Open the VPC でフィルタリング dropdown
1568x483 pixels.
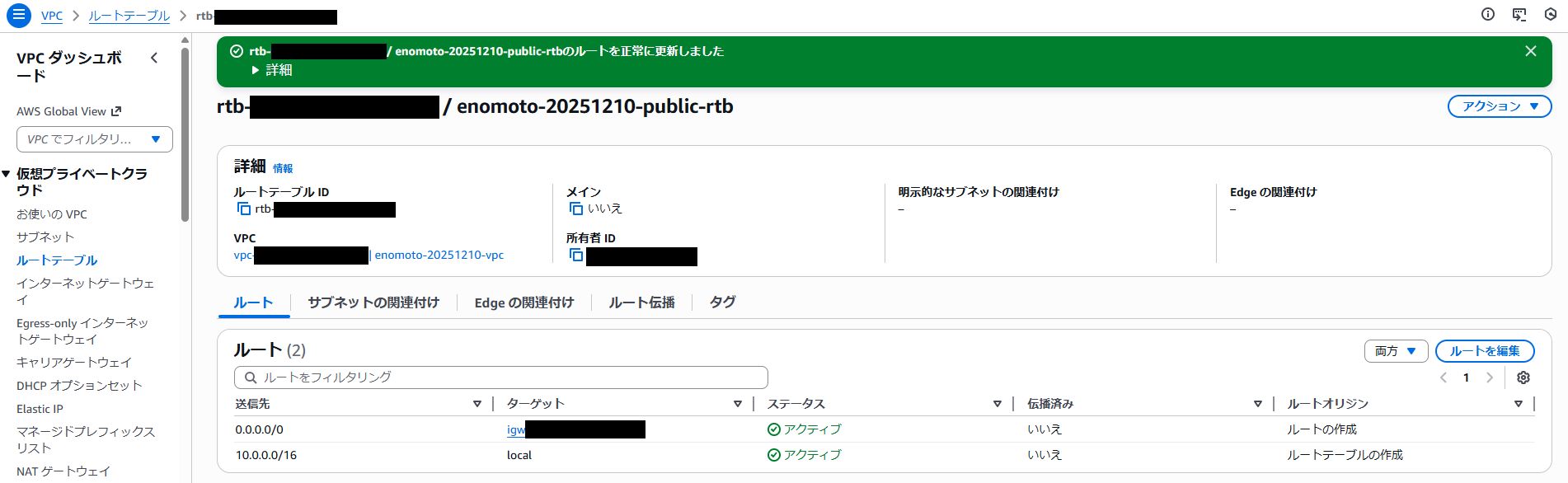click(95, 139)
